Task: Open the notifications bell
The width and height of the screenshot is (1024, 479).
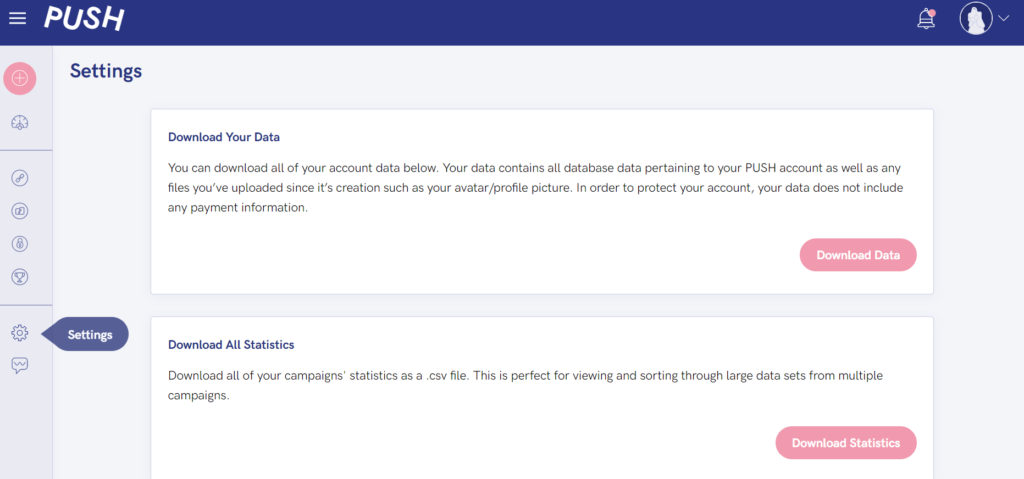Action: click(x=926, y=20)
